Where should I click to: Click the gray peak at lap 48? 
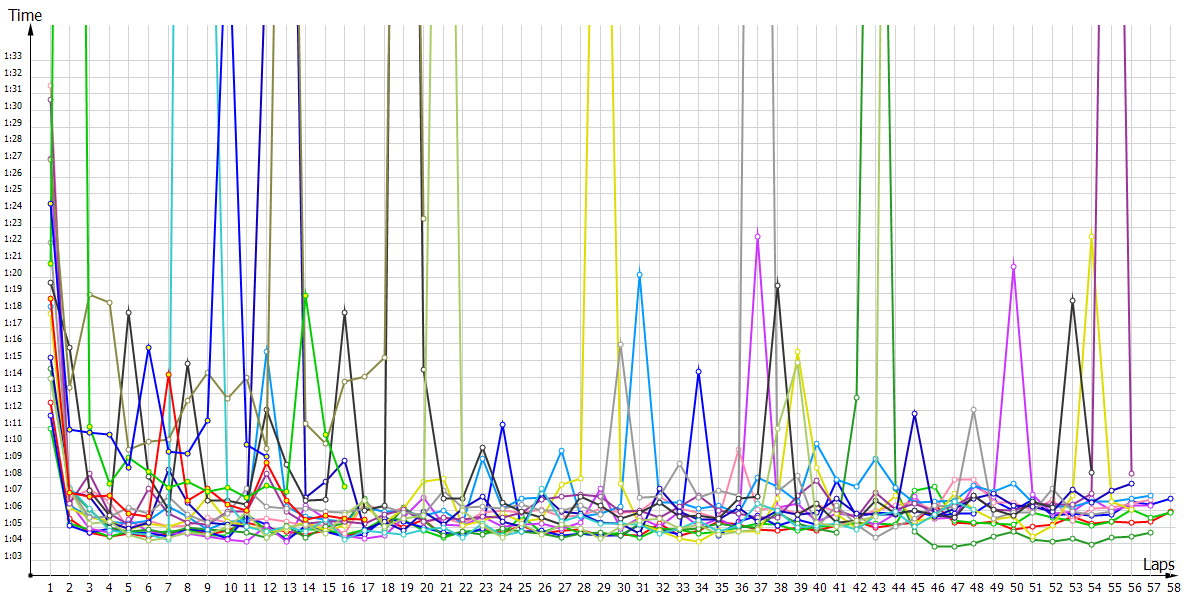[x=973, y=409]
